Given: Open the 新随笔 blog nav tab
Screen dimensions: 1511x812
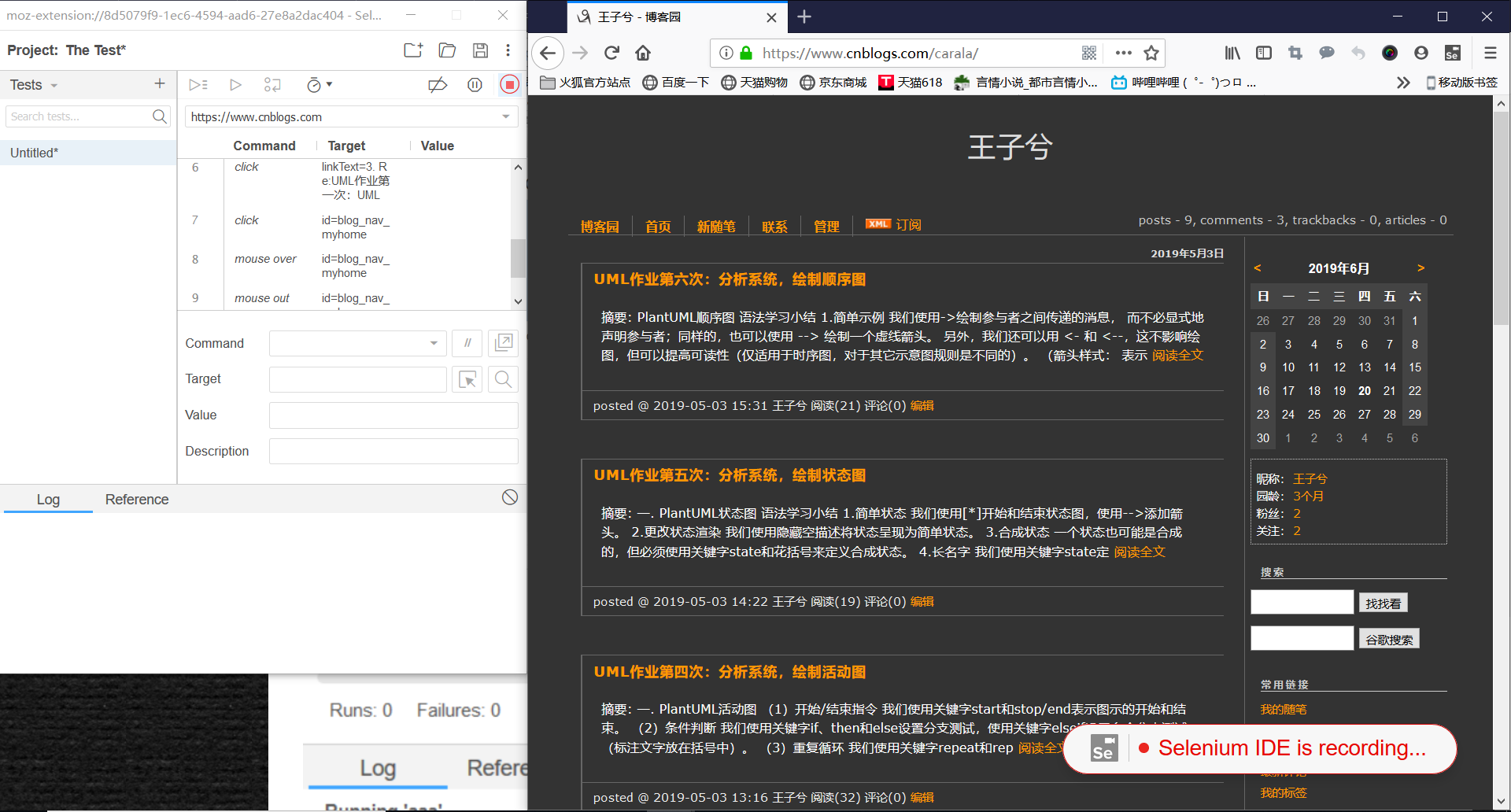Looking at the screenshot, I should [x=715, y=227].
